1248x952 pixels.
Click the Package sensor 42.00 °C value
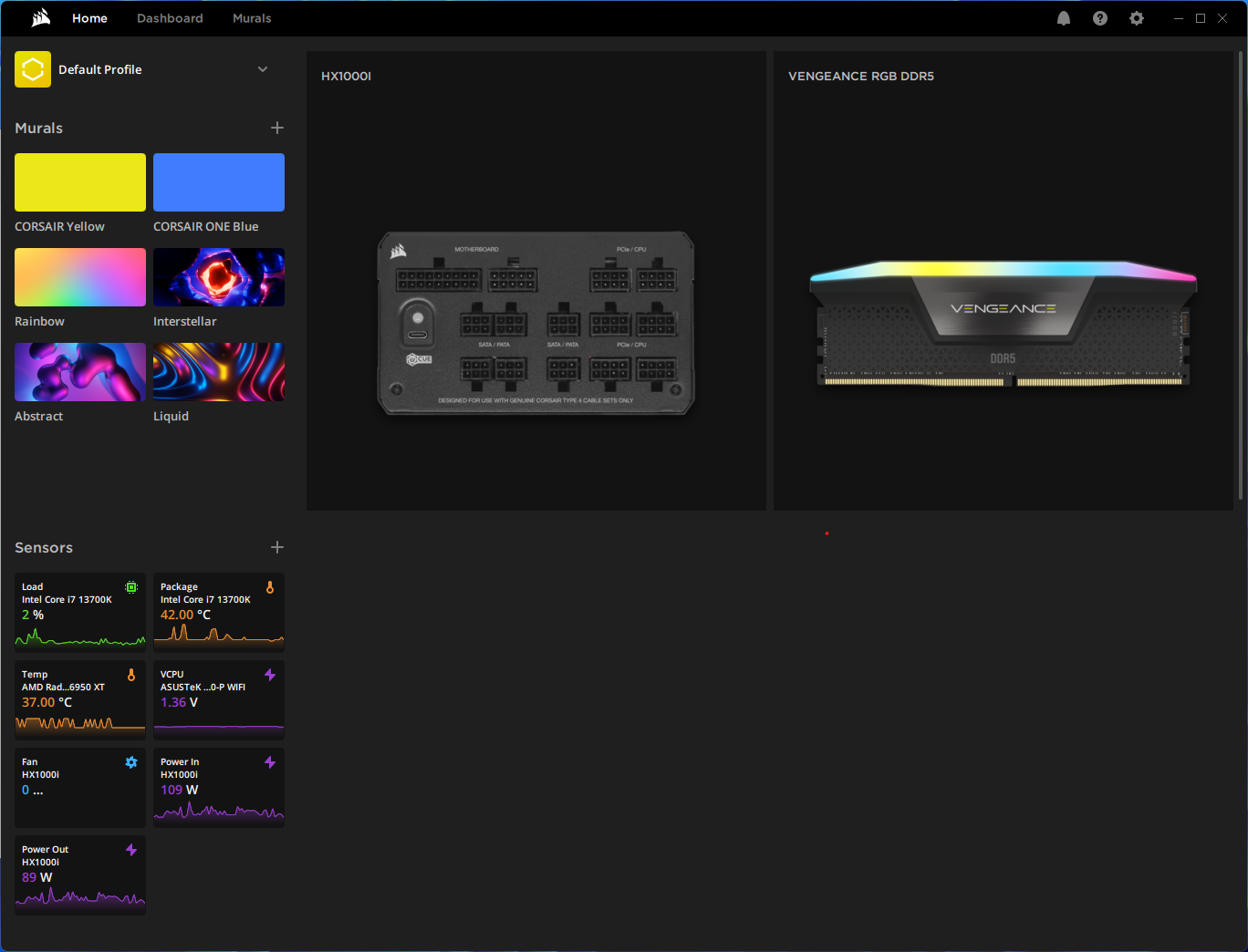185,615
